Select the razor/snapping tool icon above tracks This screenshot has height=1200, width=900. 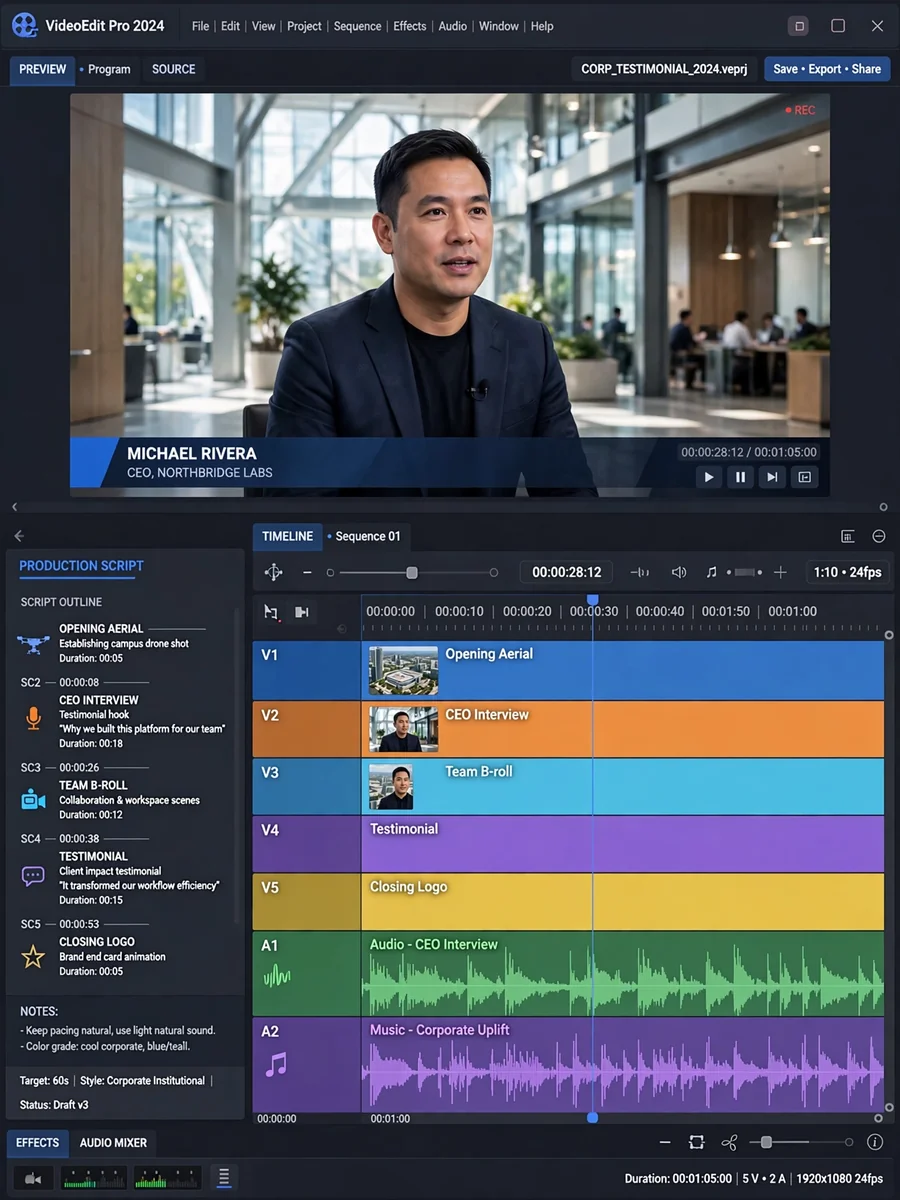tap(271, 612)
